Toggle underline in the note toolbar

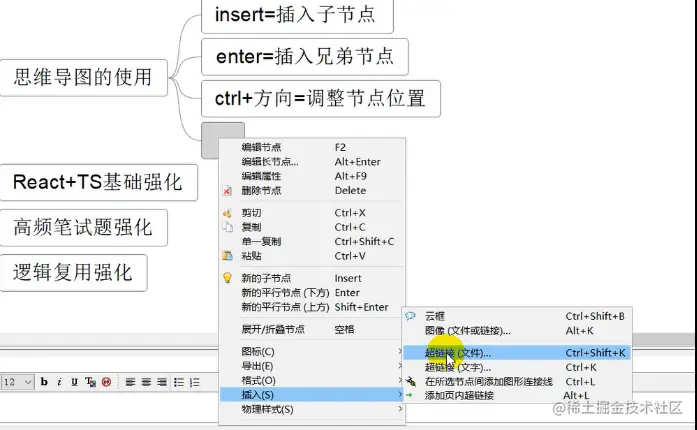pyautogui.click(x=74, y=382)
